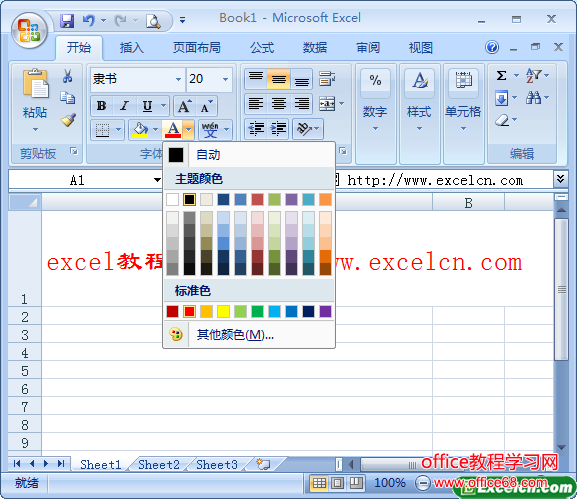577x499 pixels.
Task: Open the Clipboard dialog launcher
Action: tap(74, 151)
